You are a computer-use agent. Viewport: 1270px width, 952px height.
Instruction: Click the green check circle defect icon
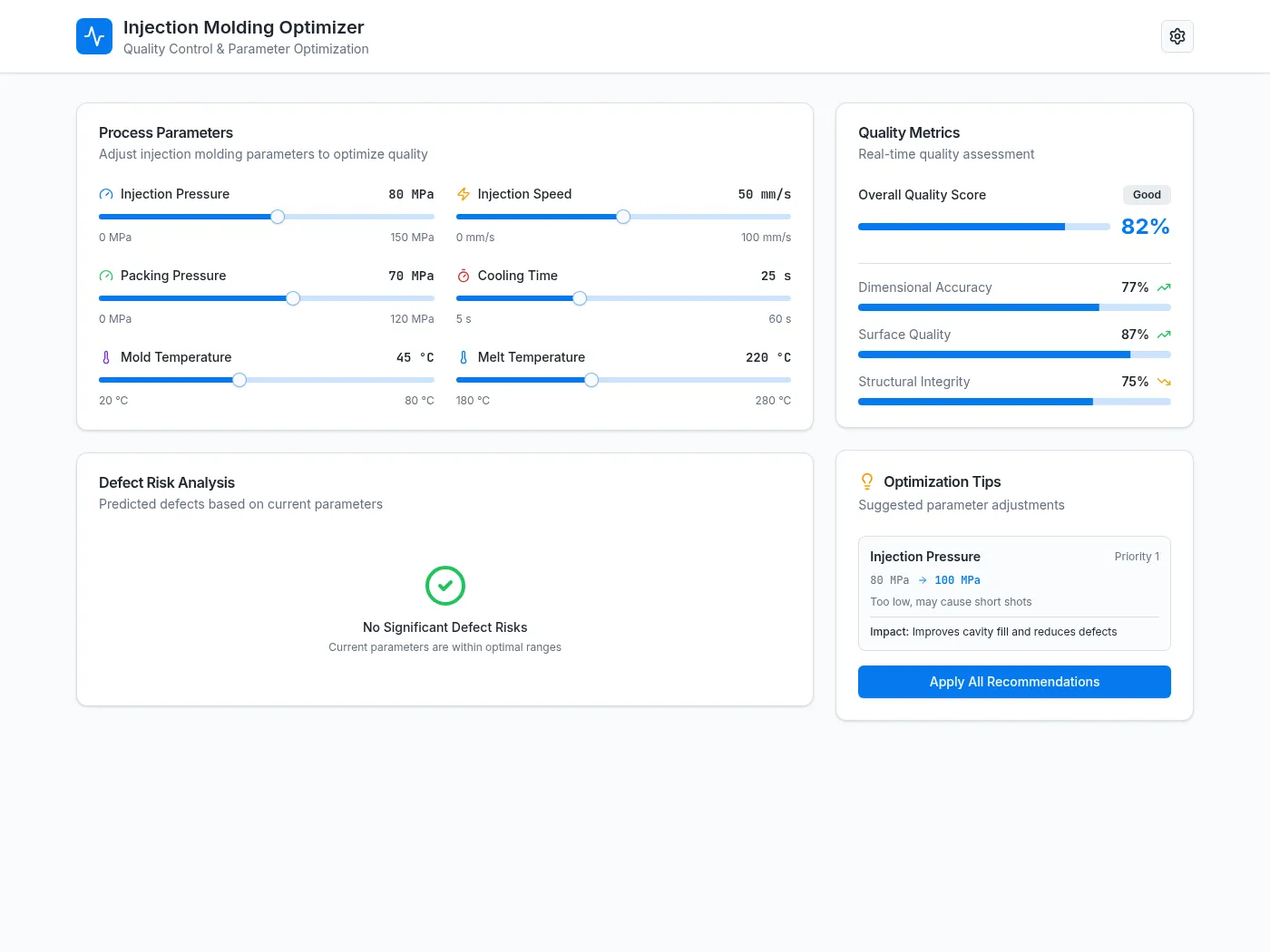[445, 586]
